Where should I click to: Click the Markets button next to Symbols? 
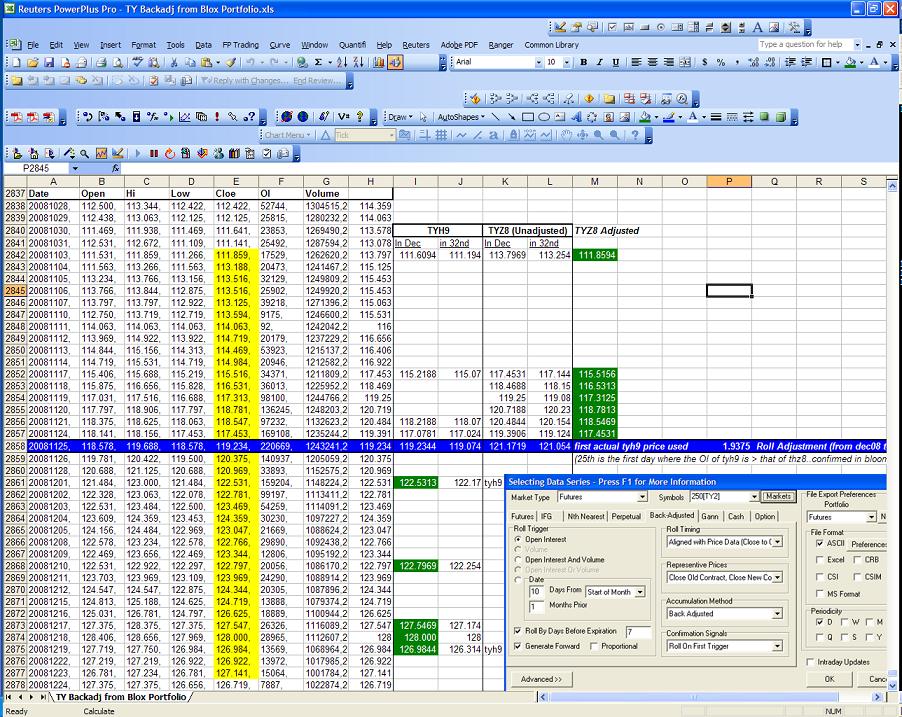[x=780, y=497]
